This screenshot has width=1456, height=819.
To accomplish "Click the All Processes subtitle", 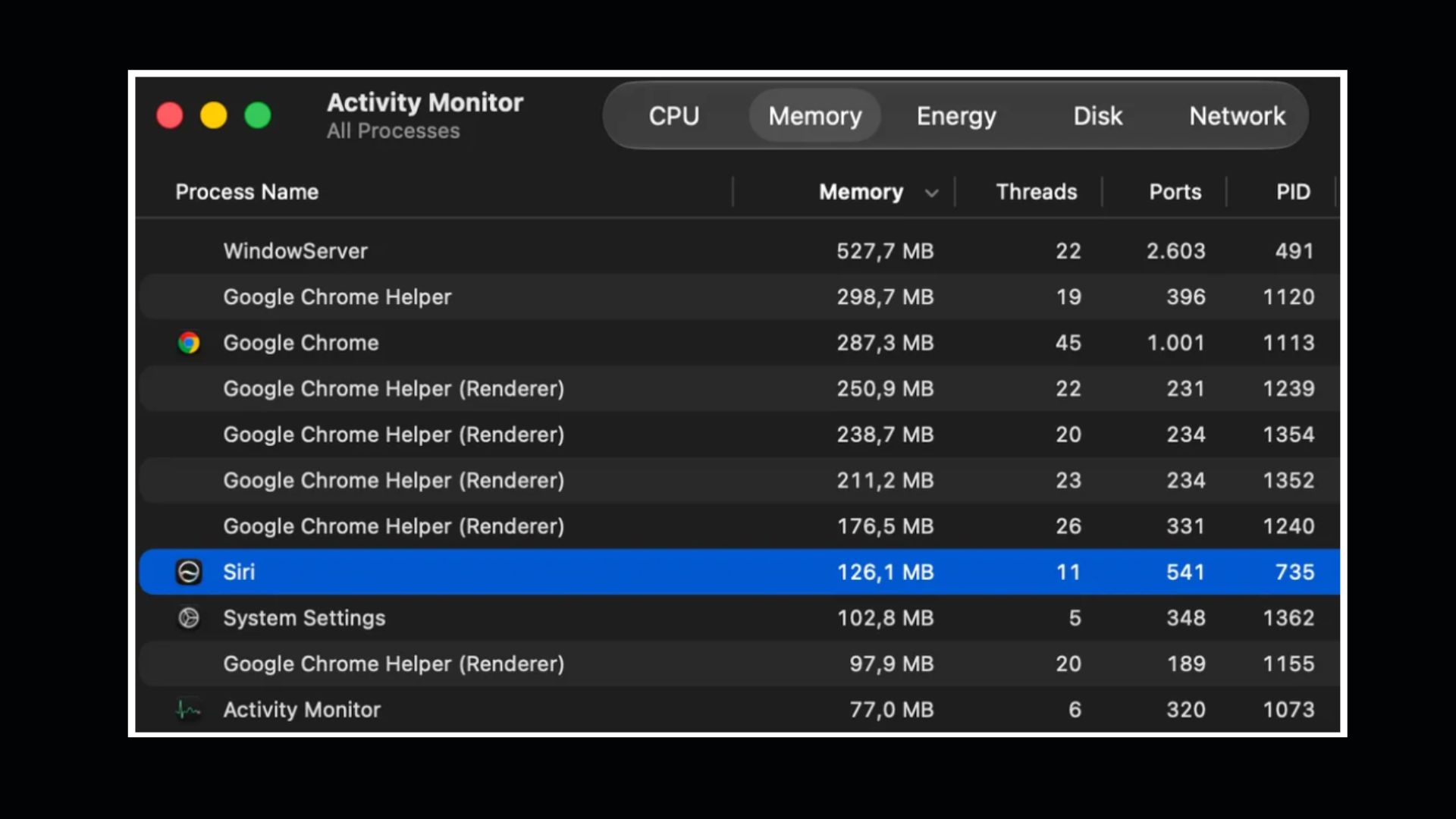I will 393,131.
